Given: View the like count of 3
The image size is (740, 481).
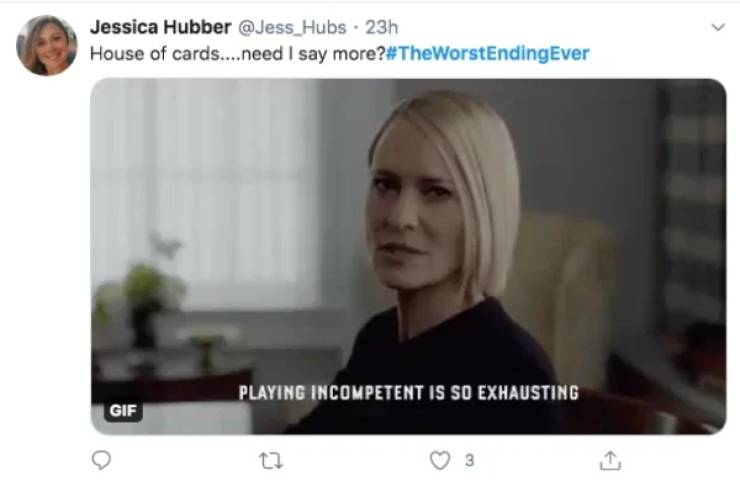Looking at the screenshot, I should coord(469,460).
